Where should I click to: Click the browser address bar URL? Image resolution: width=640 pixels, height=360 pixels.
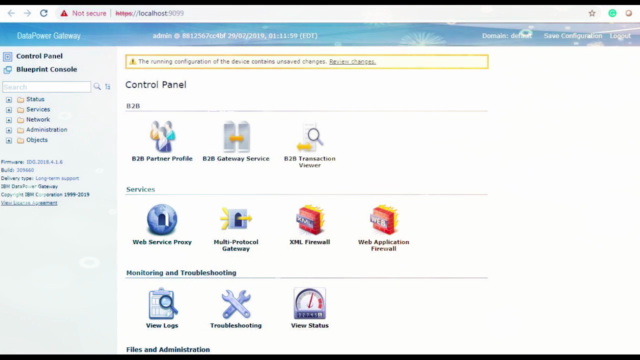(150, 13)
